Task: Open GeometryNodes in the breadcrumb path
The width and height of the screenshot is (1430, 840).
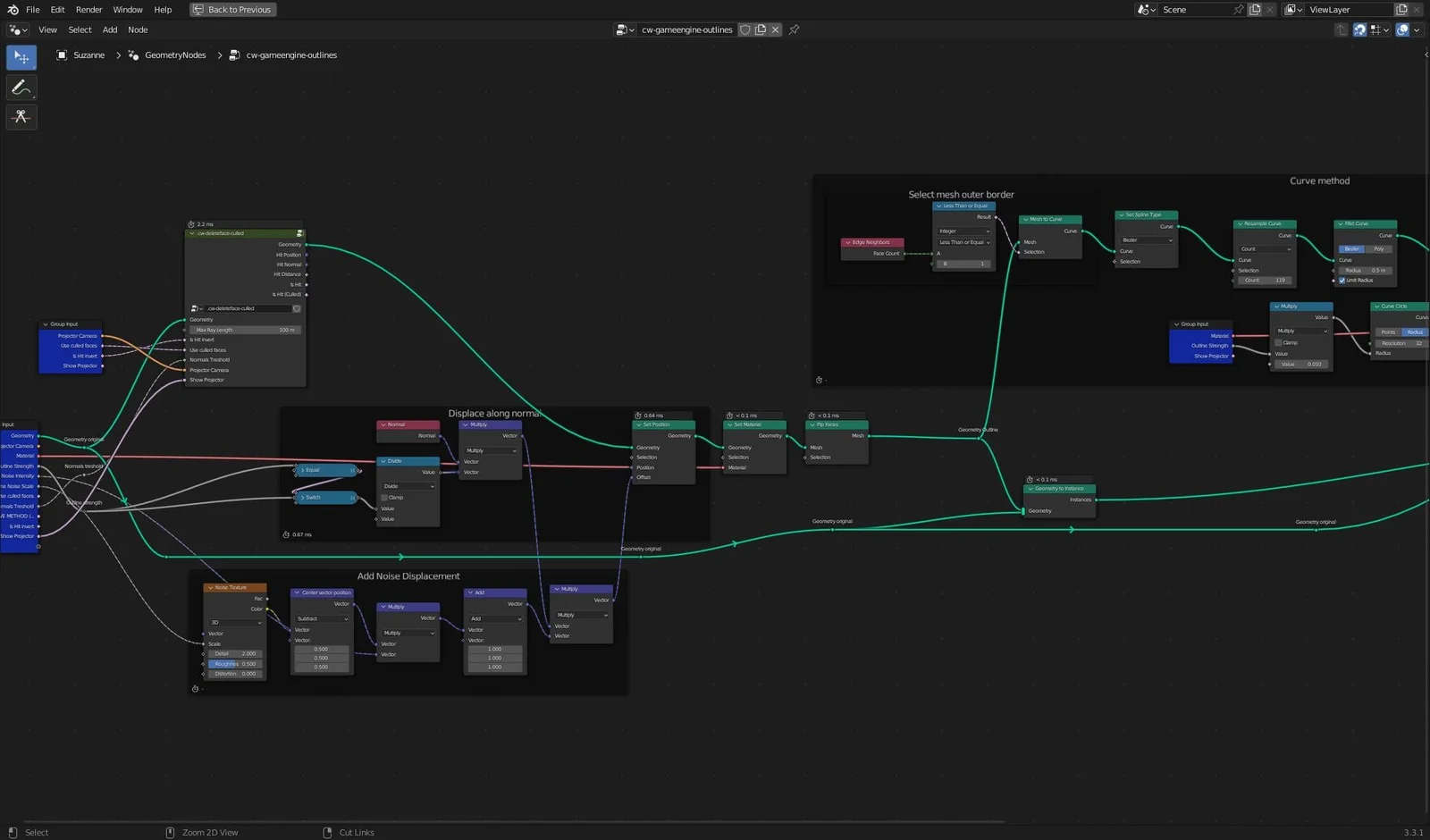Action: click(175, 55)
